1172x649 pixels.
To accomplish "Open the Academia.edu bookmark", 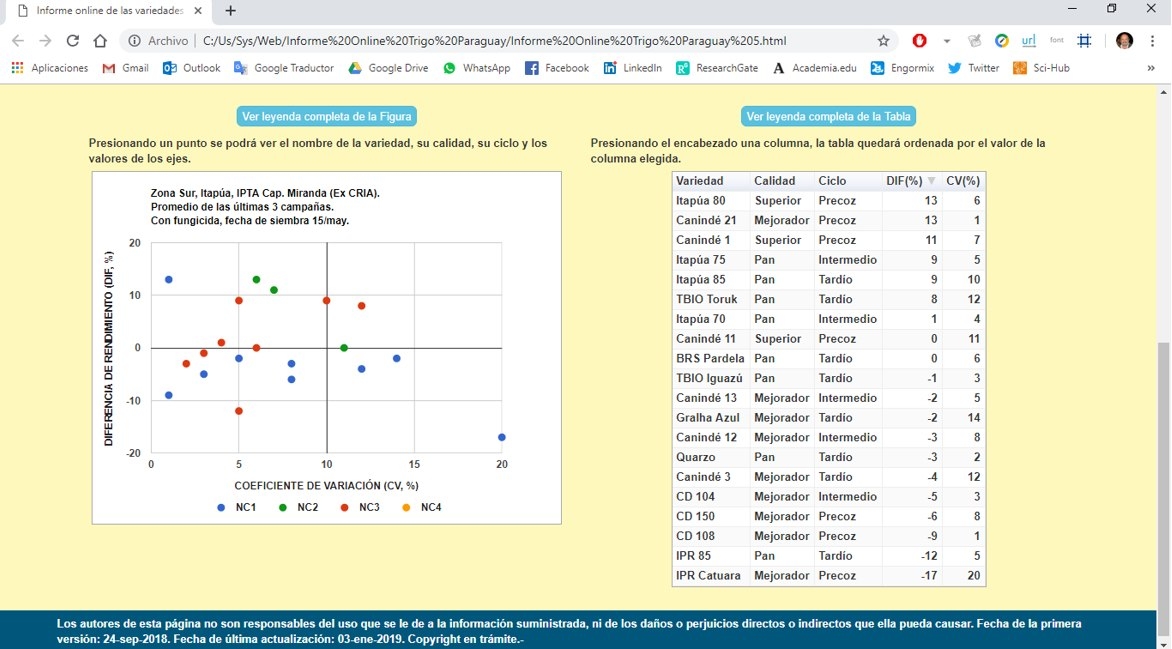I will [815, 68].
